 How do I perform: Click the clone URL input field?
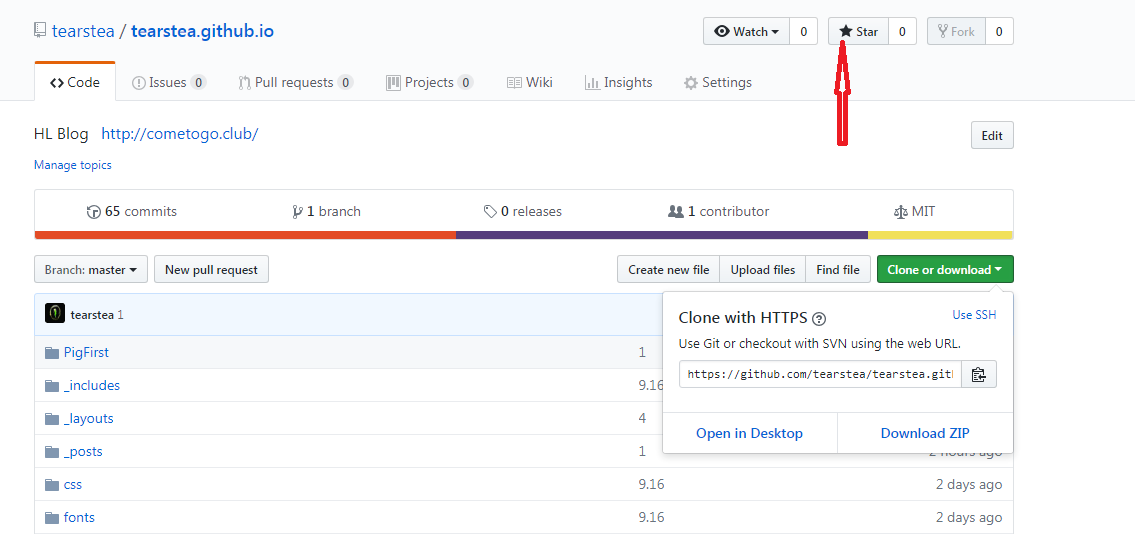point(820,374)
